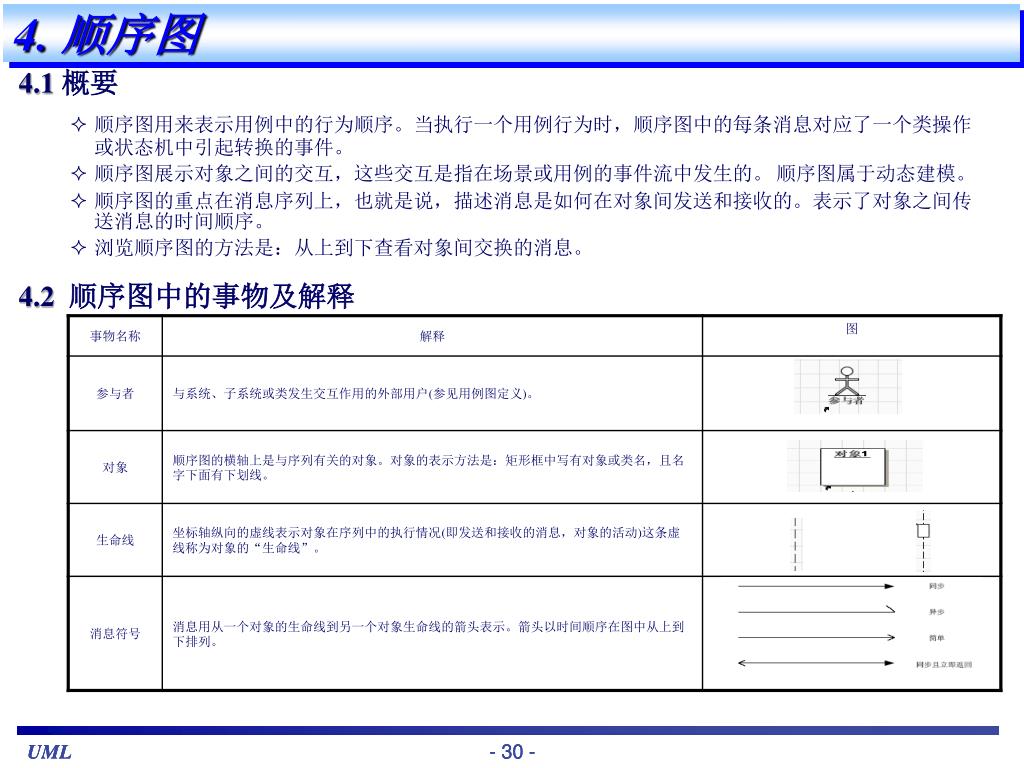This screenshot has height=768, width=1024.
Task: Click the '同步' synchronous message arrow
Action: click(816, 586)
